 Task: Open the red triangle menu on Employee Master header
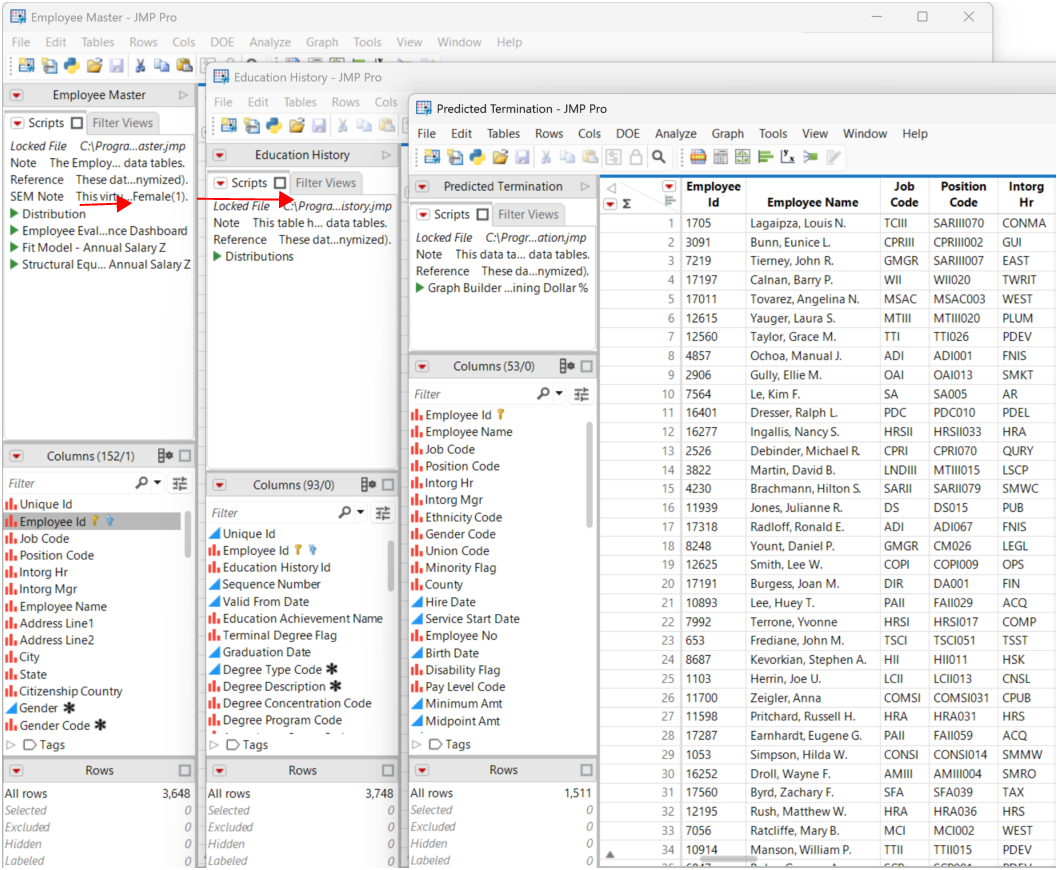coord(15,94)
